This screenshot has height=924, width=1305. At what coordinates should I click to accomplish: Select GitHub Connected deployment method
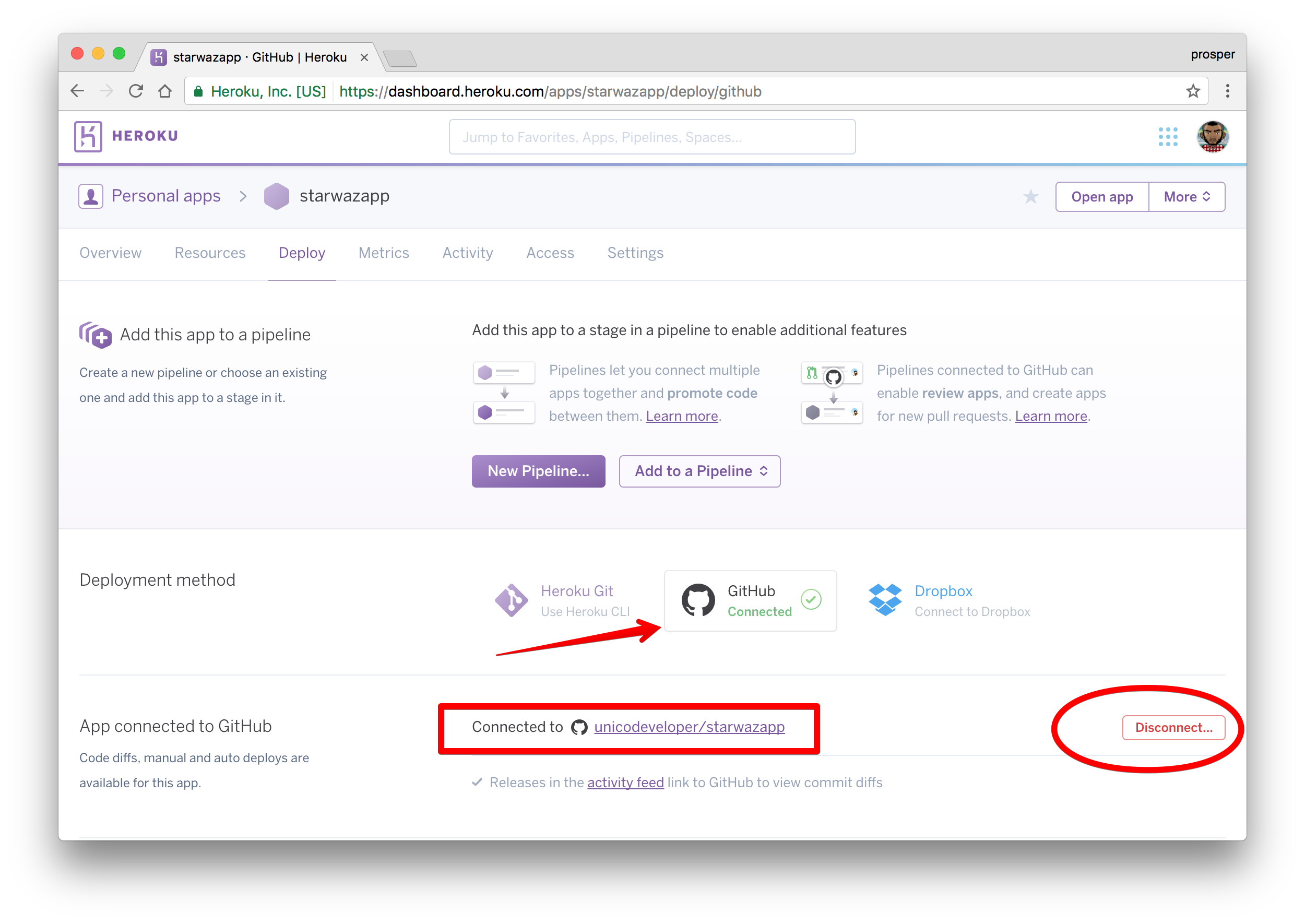point(750,601)
